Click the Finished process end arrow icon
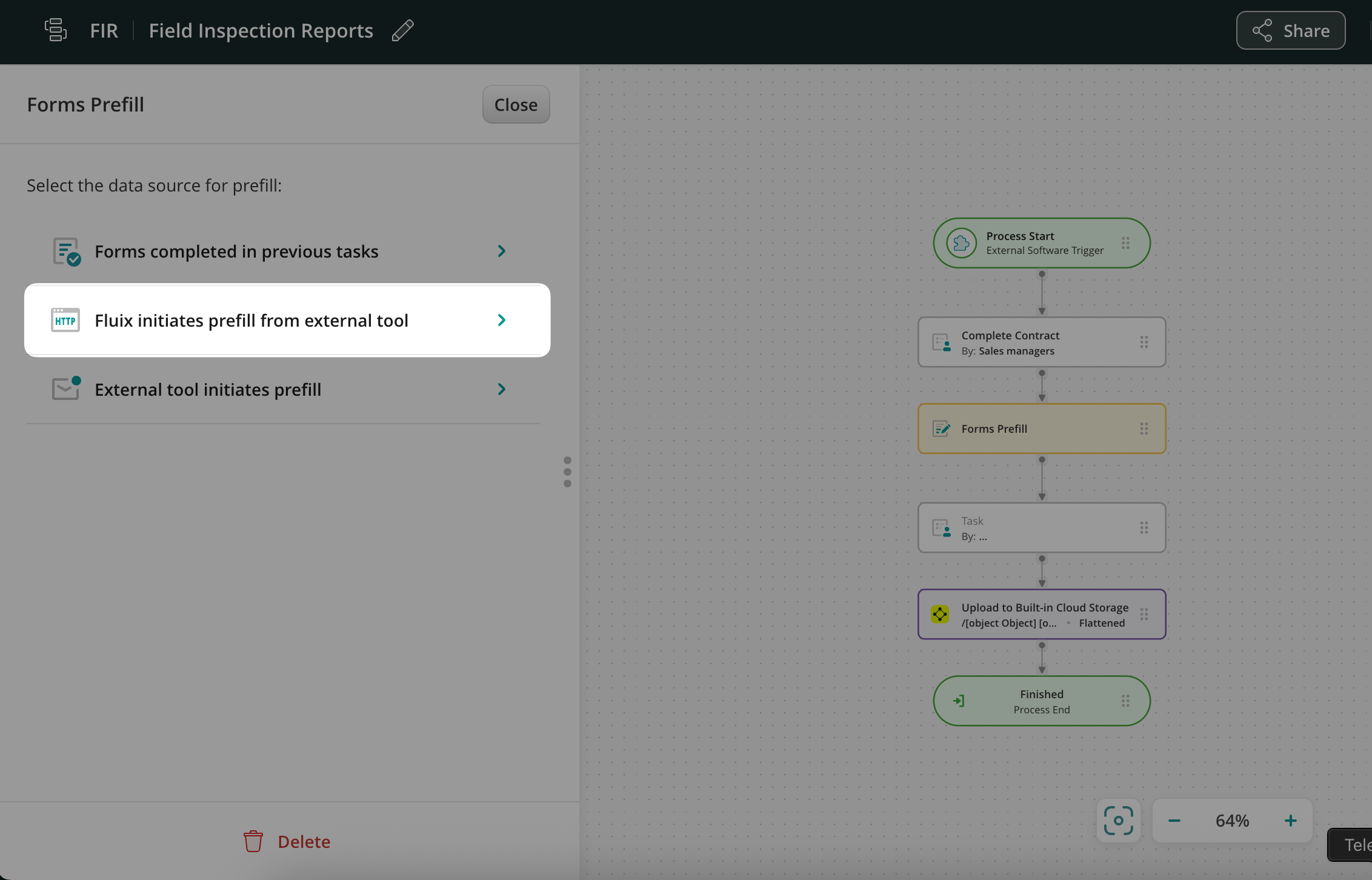 point(959,701)
